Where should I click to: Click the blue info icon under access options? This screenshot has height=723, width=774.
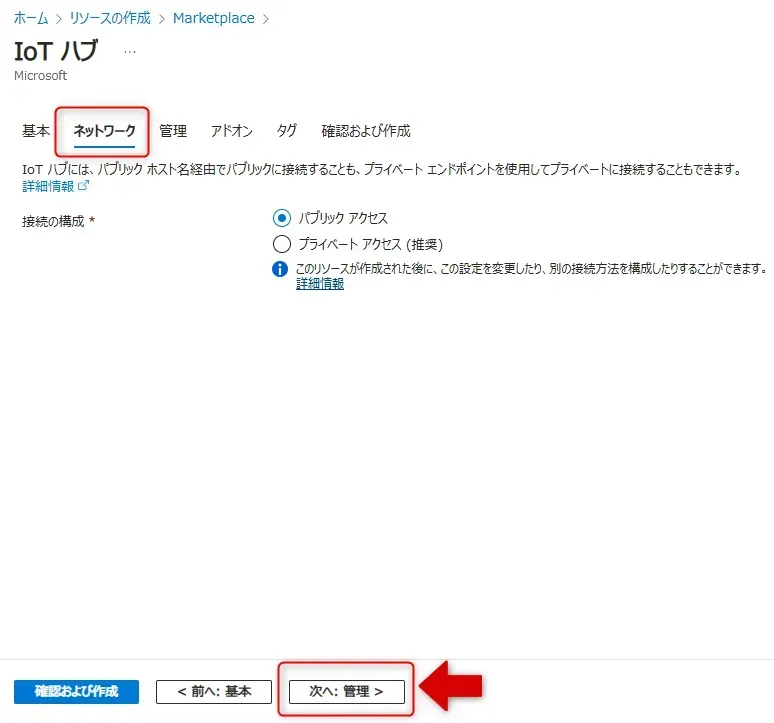pos(281,269)
